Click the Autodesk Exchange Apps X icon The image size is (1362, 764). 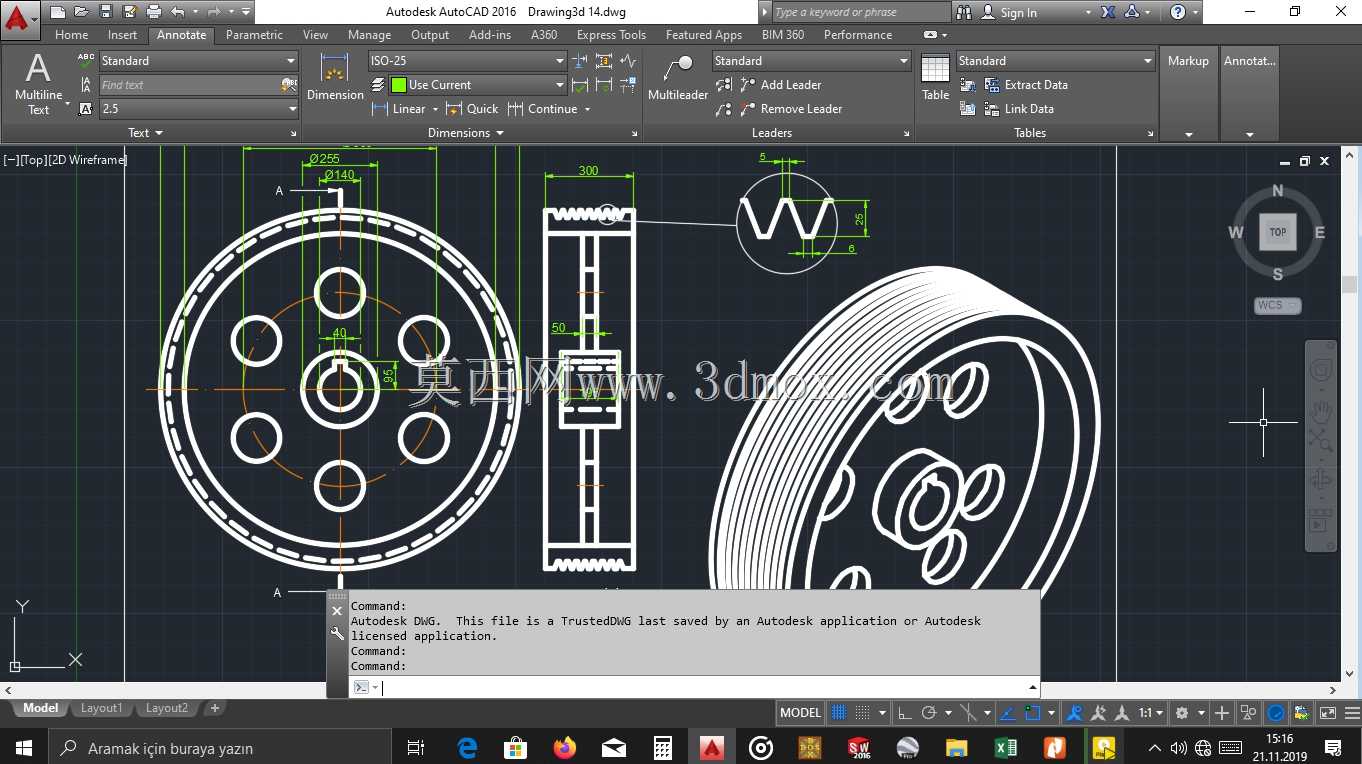point(1108,12)
